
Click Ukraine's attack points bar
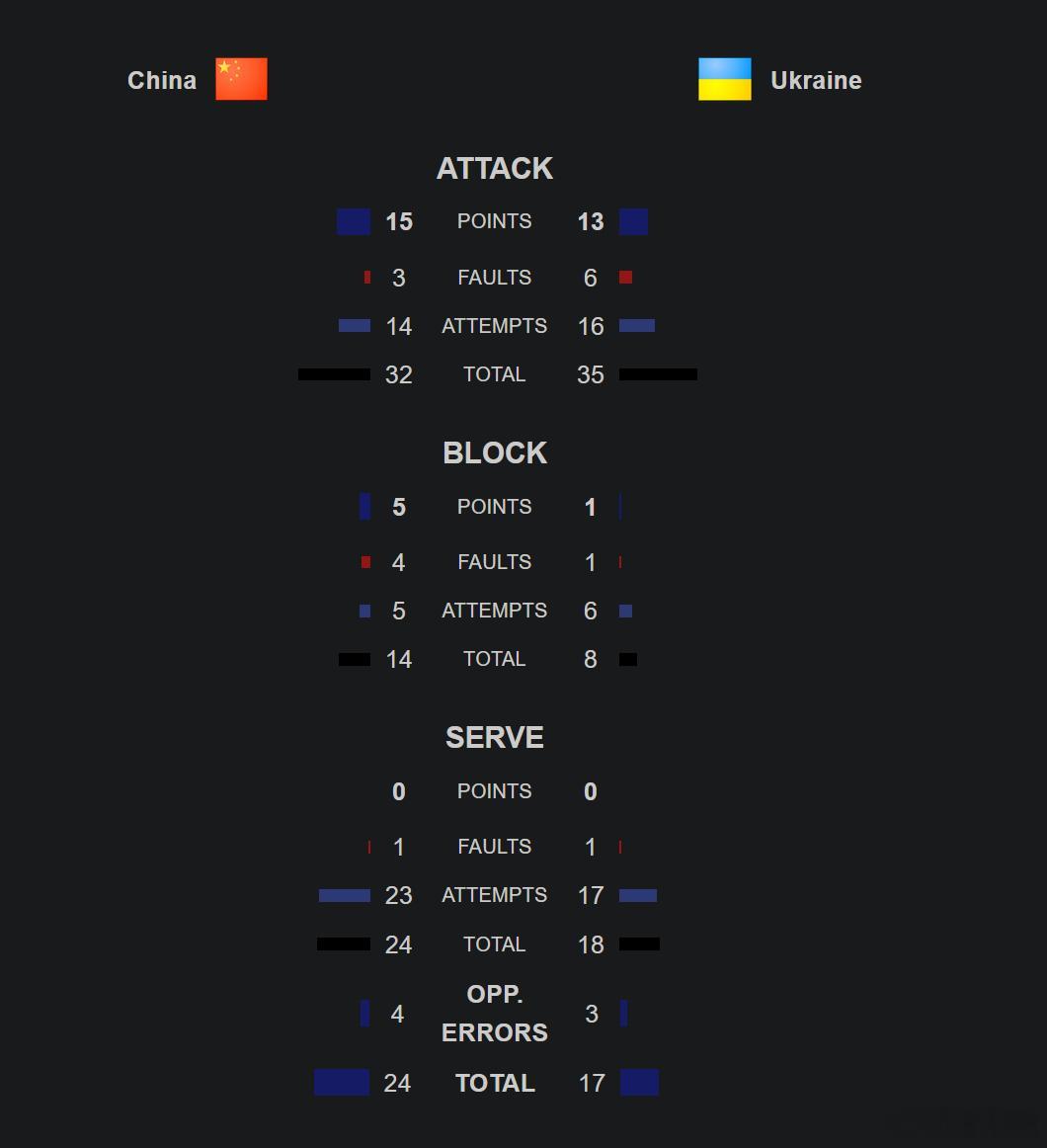[633, 222]
